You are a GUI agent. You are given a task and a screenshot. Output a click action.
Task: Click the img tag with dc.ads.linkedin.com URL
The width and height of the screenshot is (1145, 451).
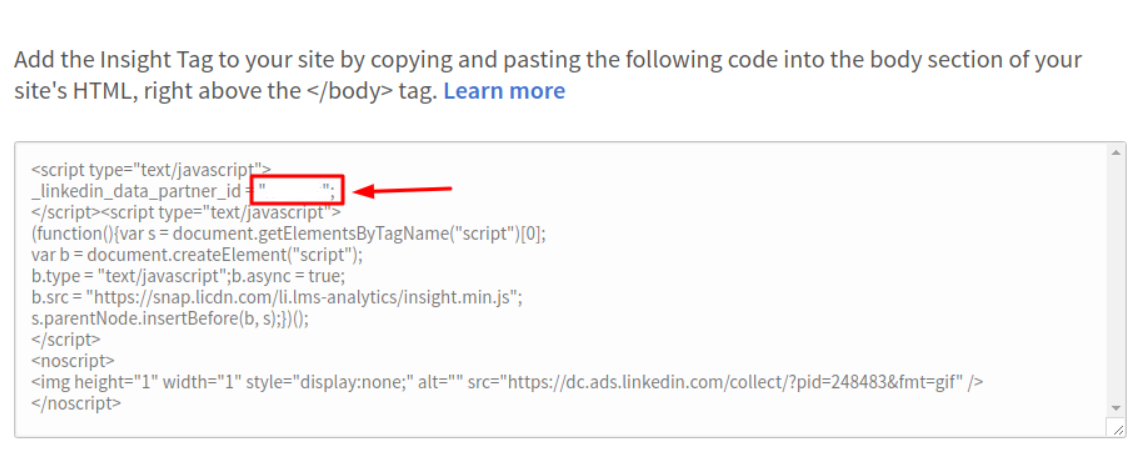(508, 382)
